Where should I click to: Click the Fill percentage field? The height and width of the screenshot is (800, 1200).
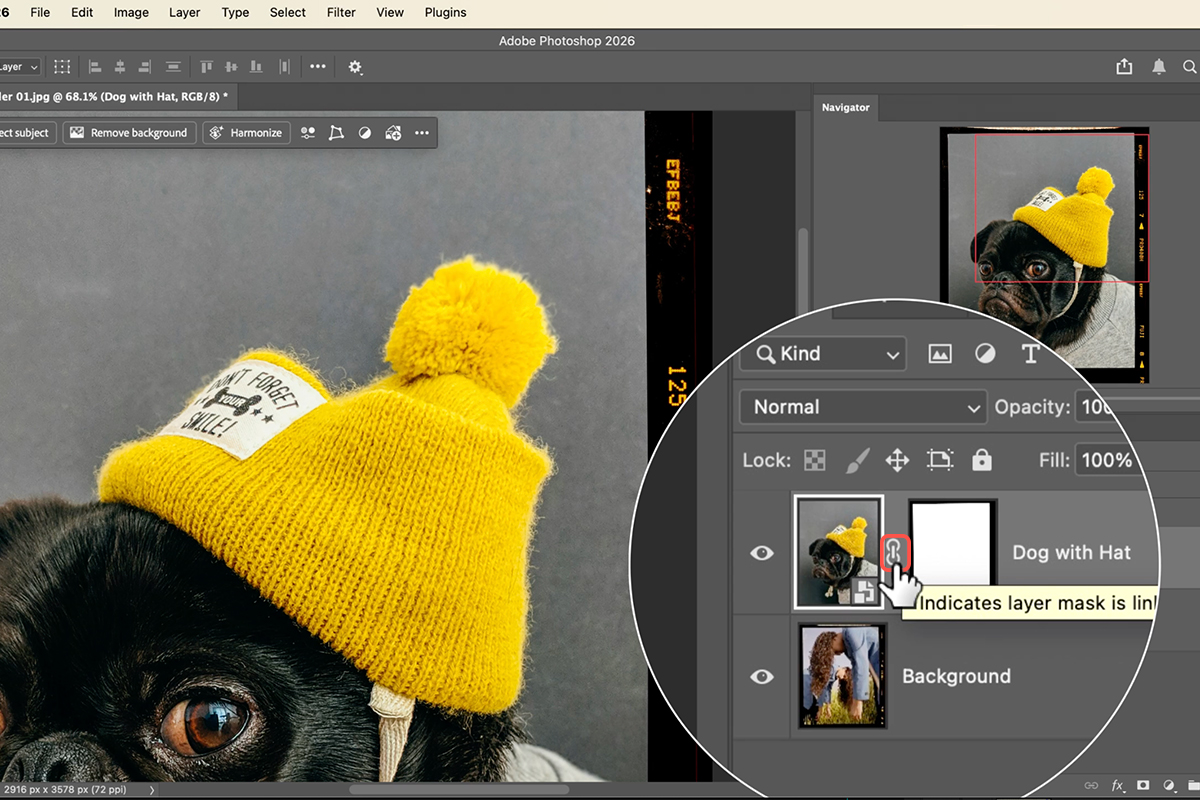pyautogui.click(x=1106, y=460)
